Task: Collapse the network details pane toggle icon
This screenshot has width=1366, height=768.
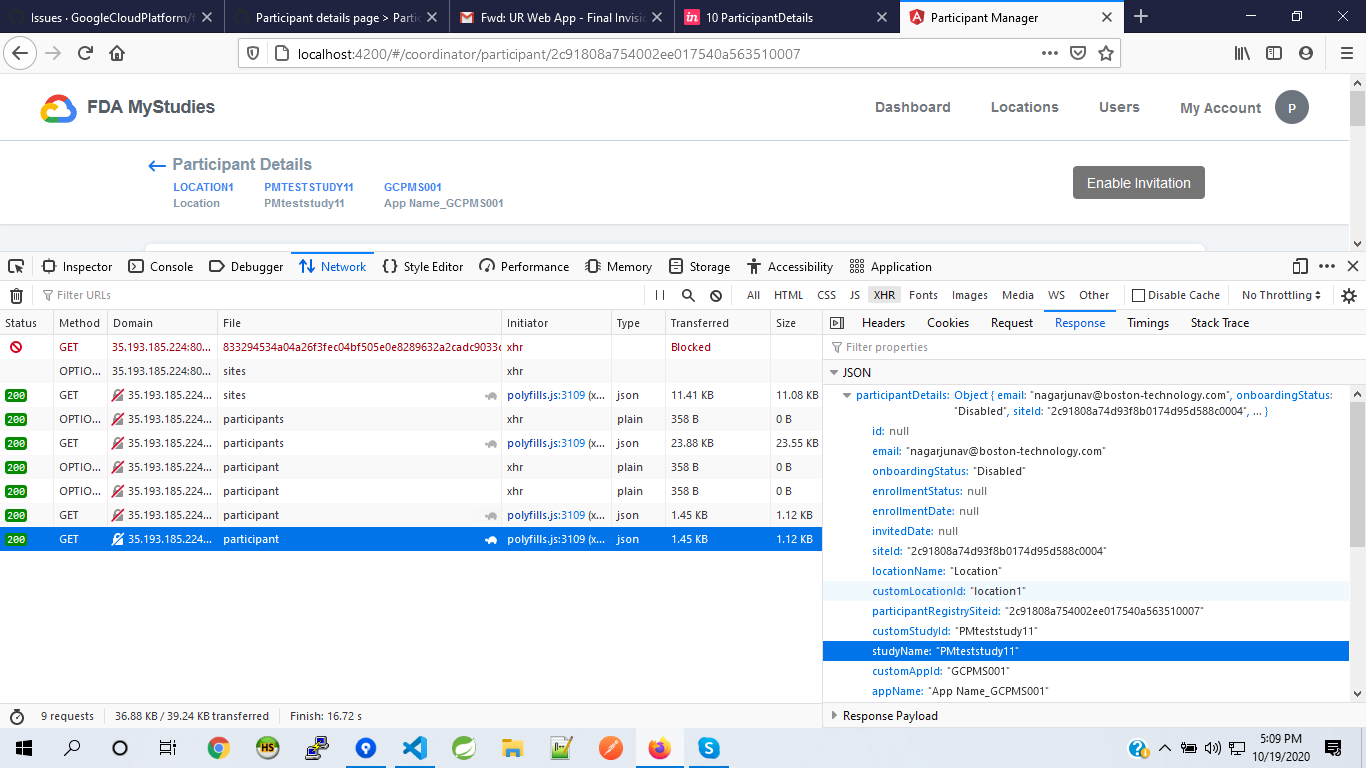Action: click(838, 323)
